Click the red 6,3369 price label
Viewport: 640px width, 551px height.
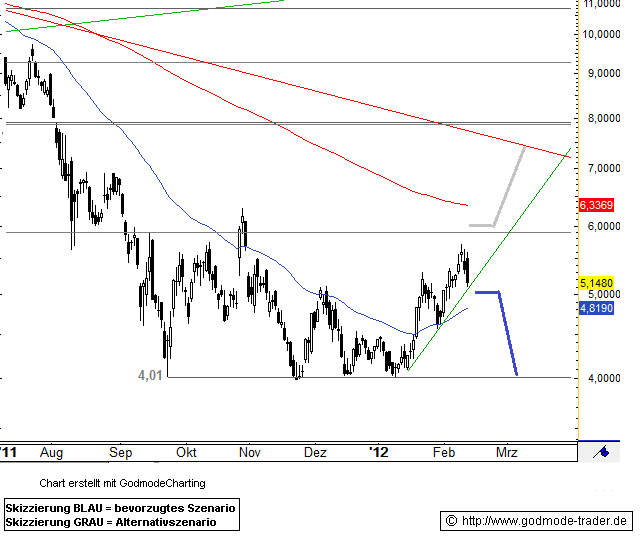coord(596,205)
